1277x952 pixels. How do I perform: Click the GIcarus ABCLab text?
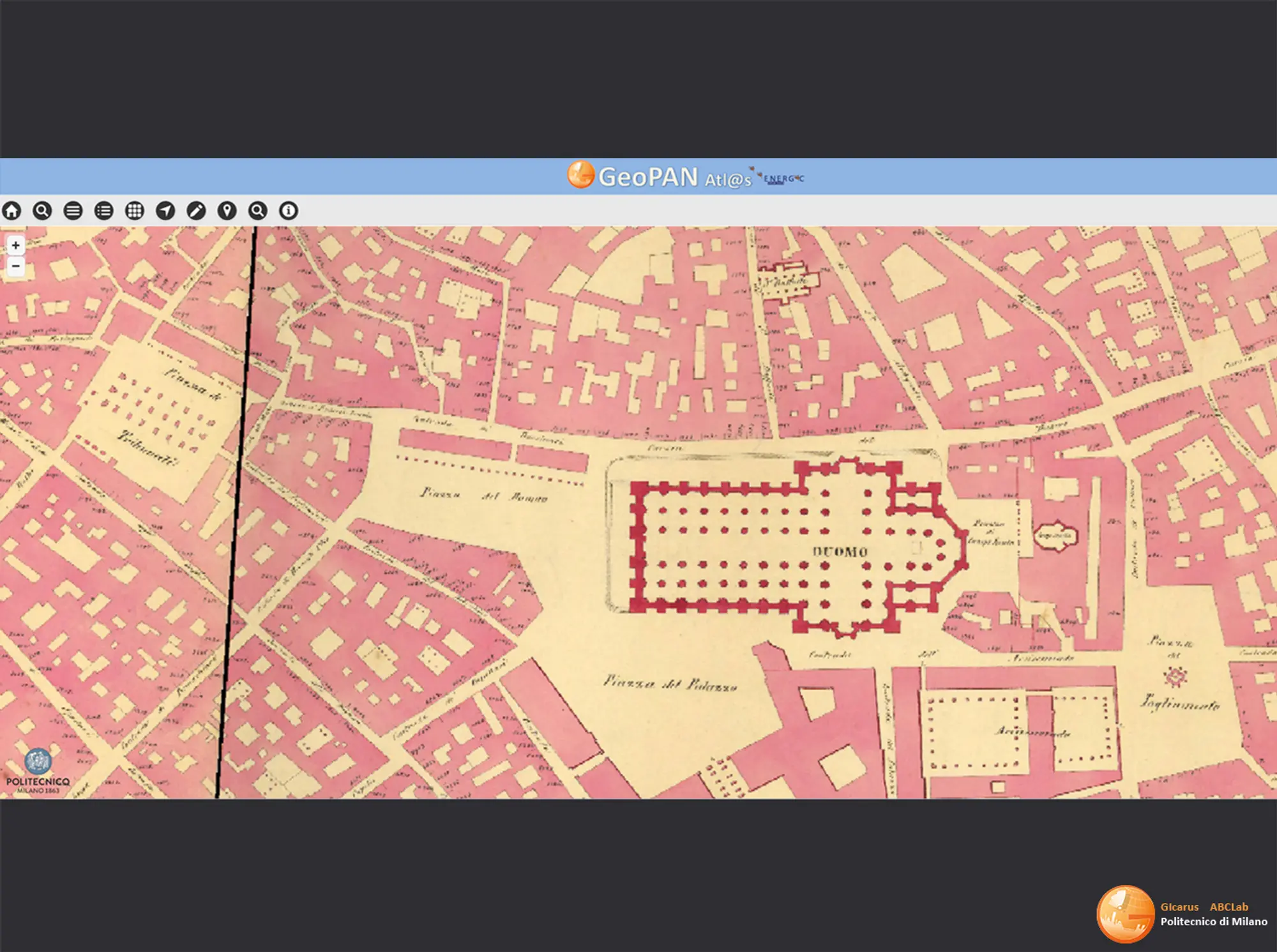pyautogui.click(x=1204, y=907)
